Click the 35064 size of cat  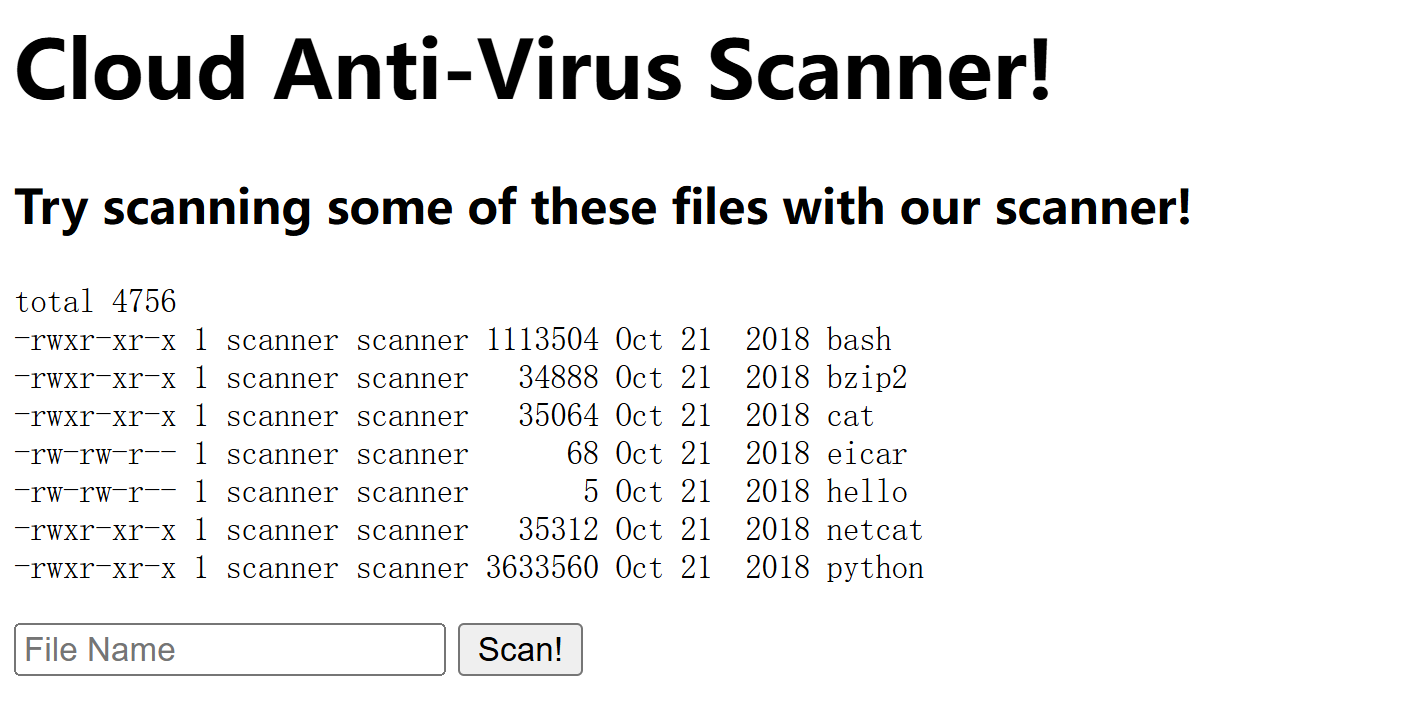click(559, 416)
